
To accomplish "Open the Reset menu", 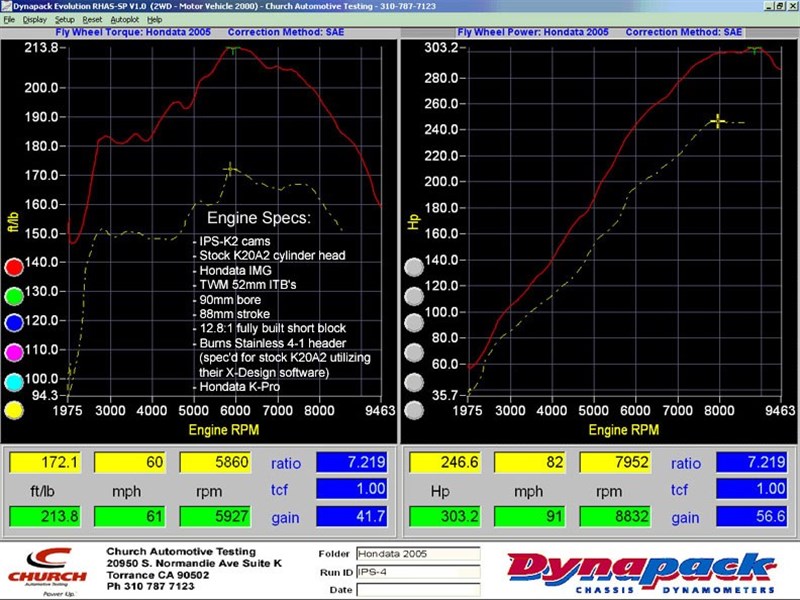I will [x=92, y=19].
